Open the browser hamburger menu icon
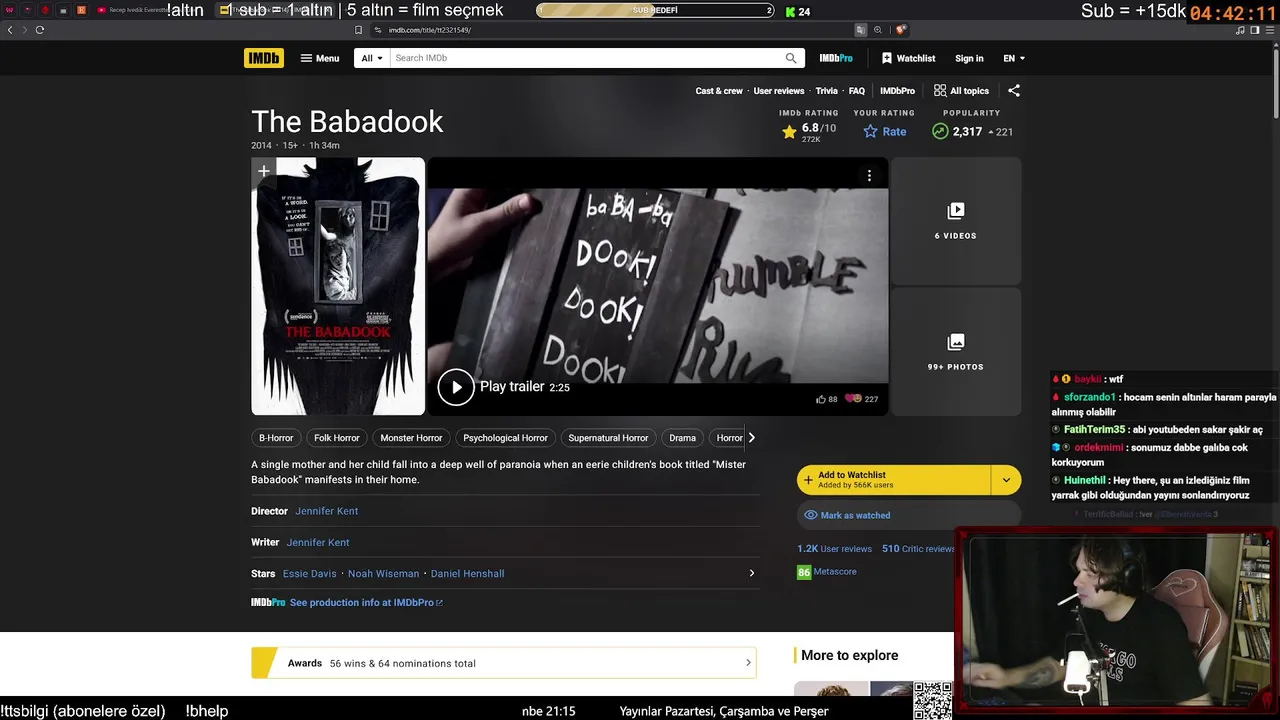This screenshot has width=1280, height=720. click(1268, 30)
